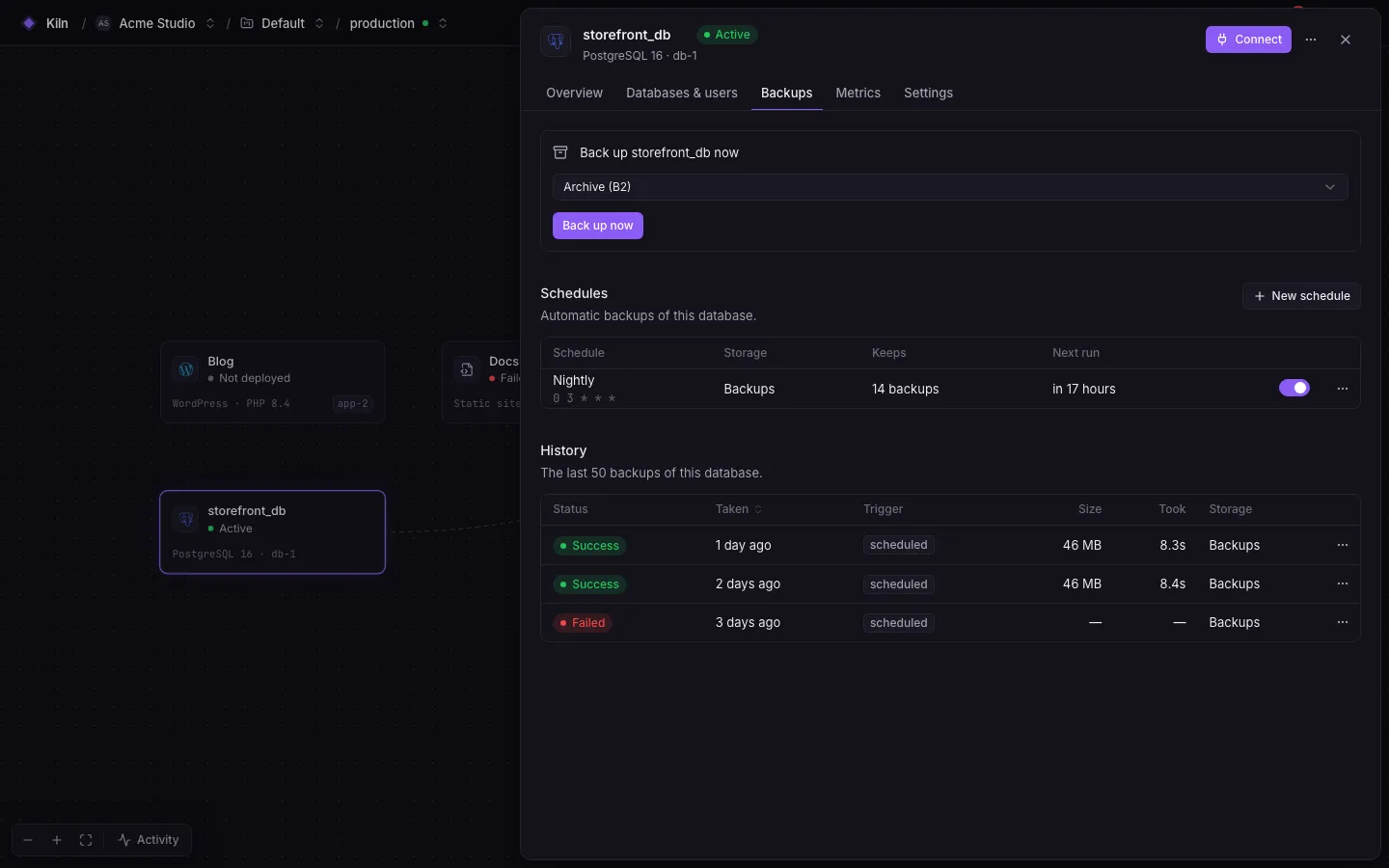Create a New schedule
1389x868 pixels.
[x=1301, y=296]
